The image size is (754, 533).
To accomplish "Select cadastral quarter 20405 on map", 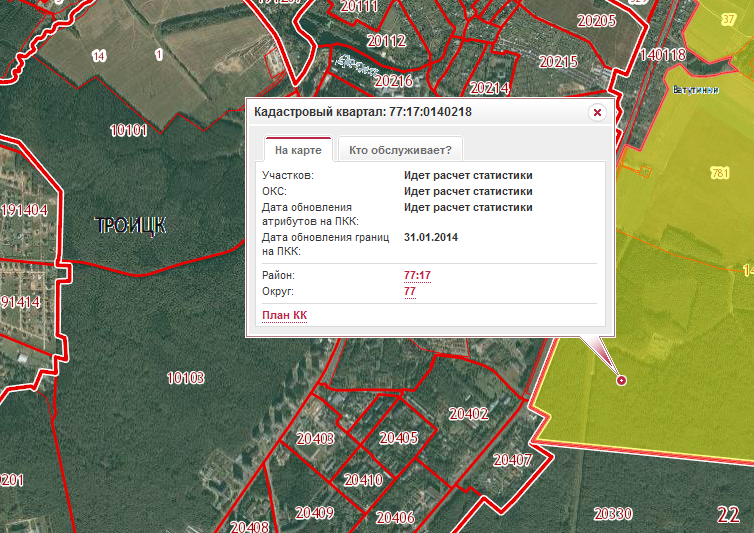I will pyautogui.click(x=399, y=438).
